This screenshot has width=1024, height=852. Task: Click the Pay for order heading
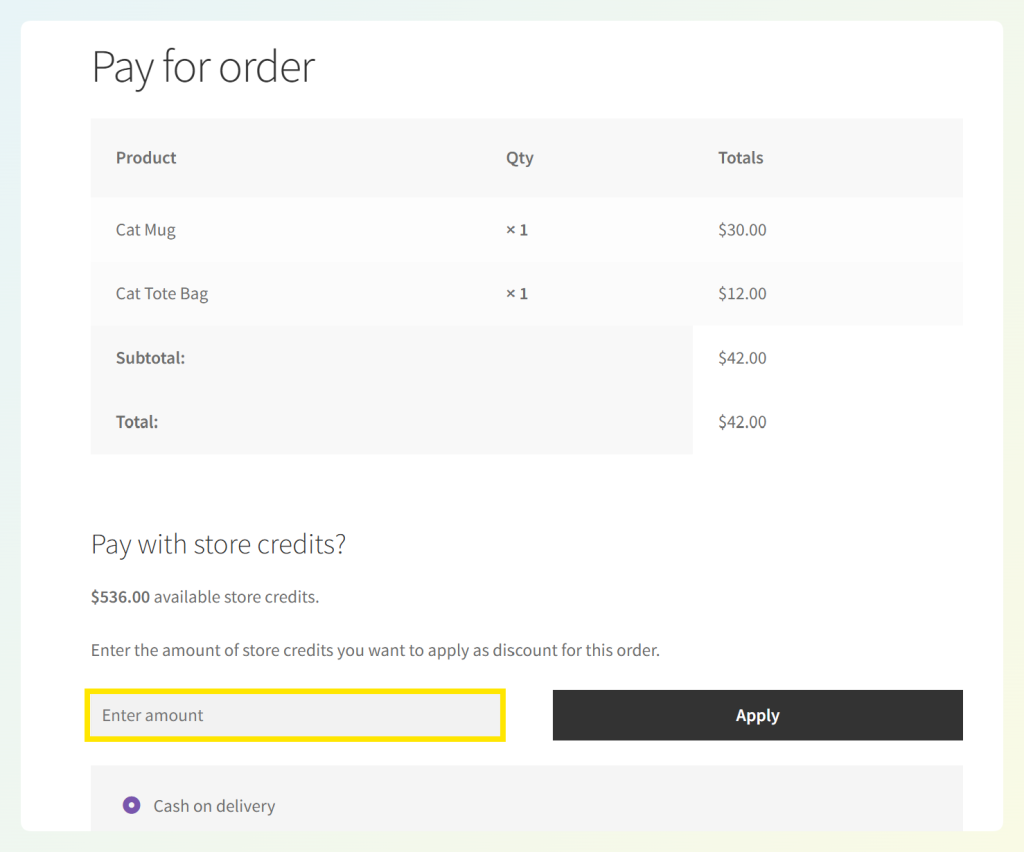coord(203,67)
